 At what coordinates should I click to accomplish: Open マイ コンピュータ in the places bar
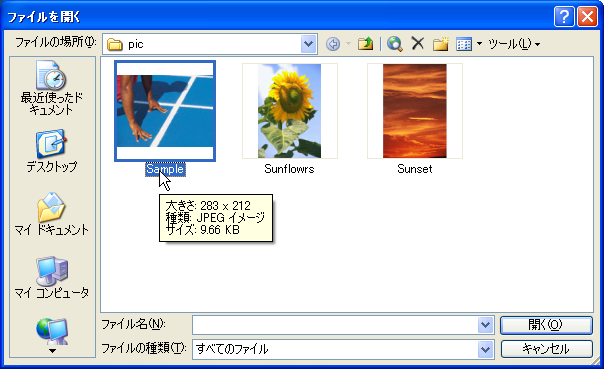52,278
